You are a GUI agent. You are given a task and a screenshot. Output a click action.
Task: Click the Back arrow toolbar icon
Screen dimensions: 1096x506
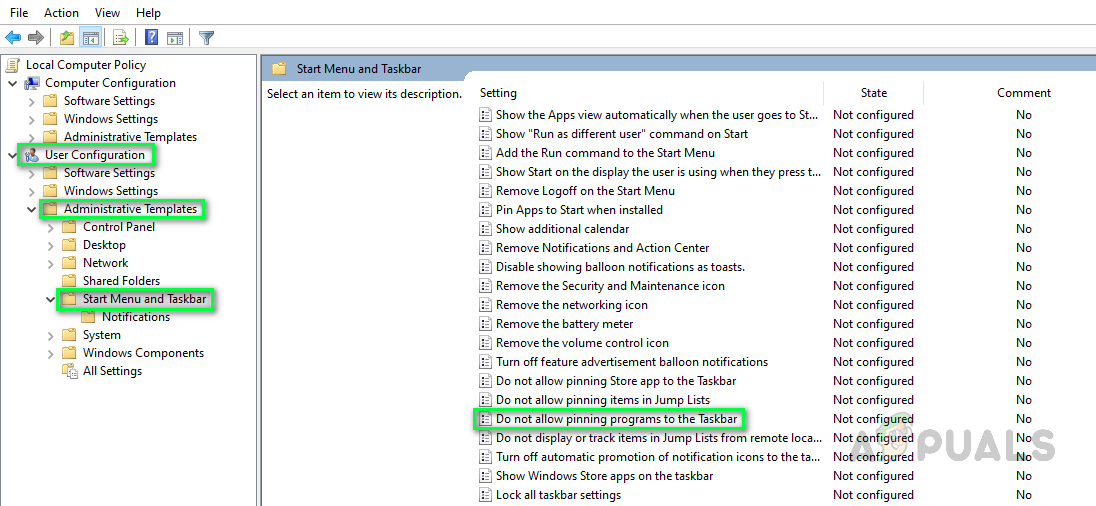13,37
